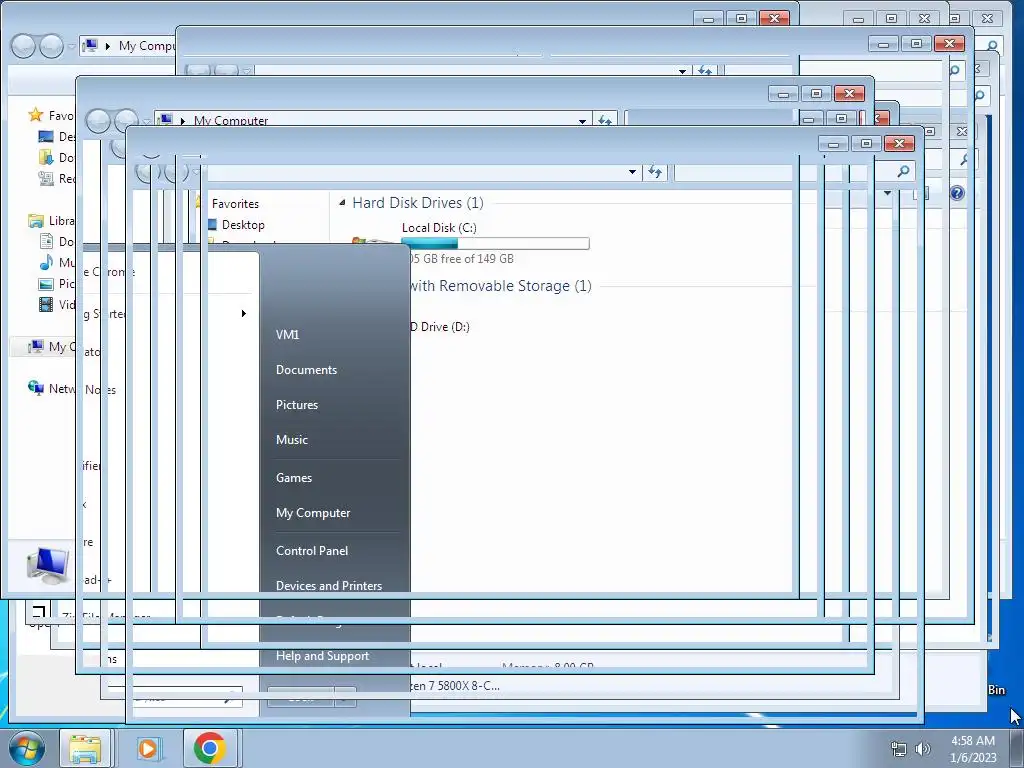Refresh the front Explorer window
Screen dimensions: 1024x768
(654, 172)
